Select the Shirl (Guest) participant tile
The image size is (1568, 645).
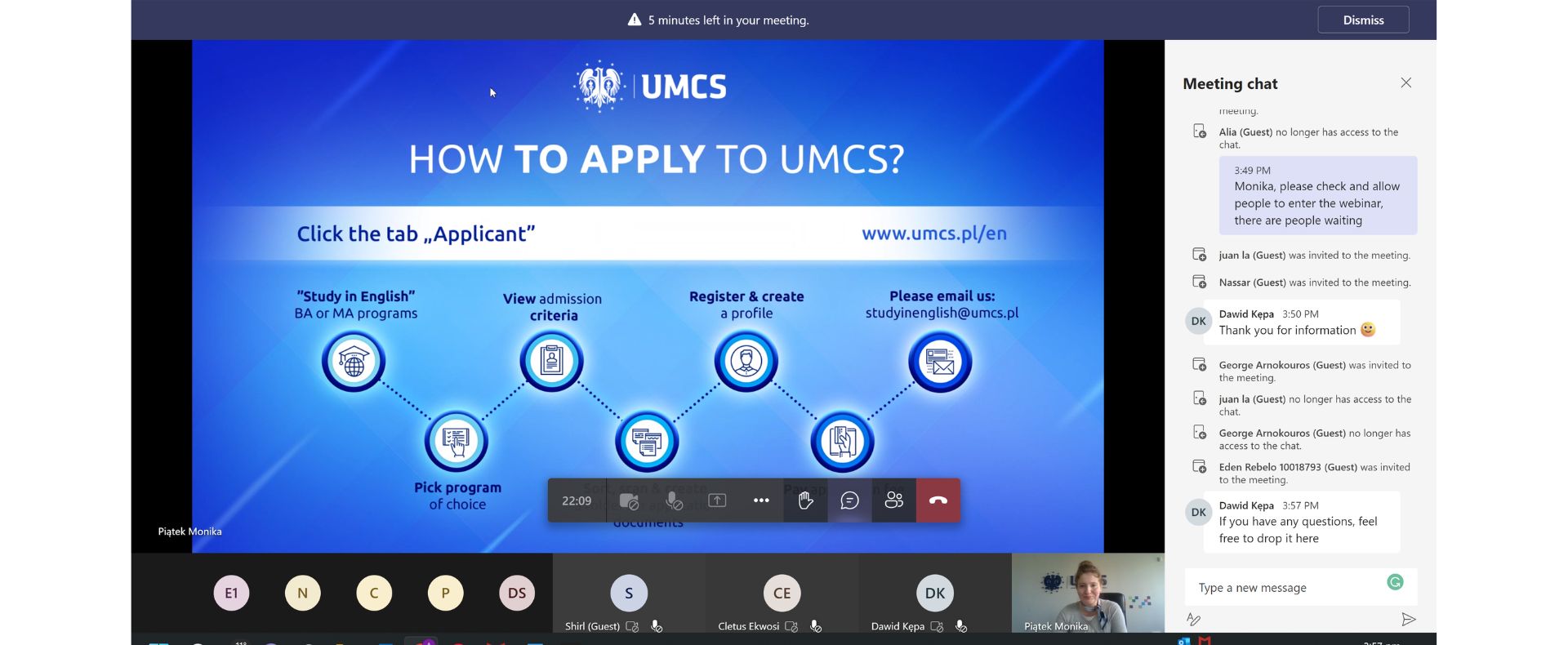click(629, 594)
